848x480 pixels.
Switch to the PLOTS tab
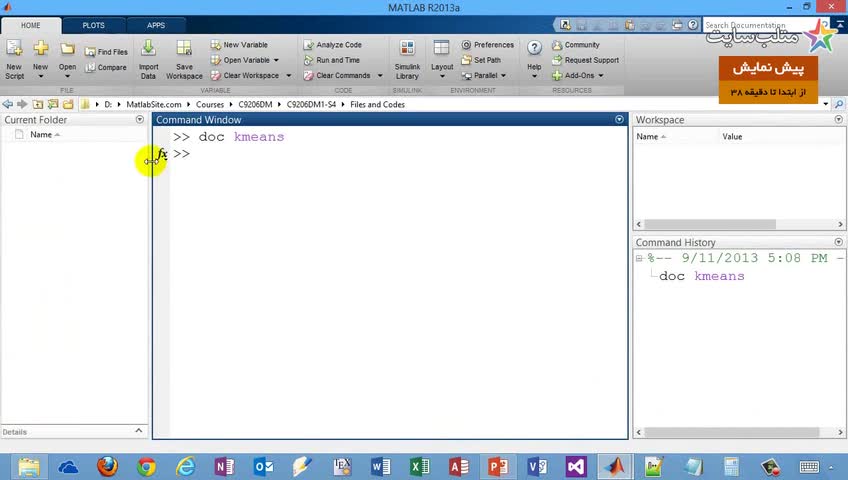click(94, 25)
